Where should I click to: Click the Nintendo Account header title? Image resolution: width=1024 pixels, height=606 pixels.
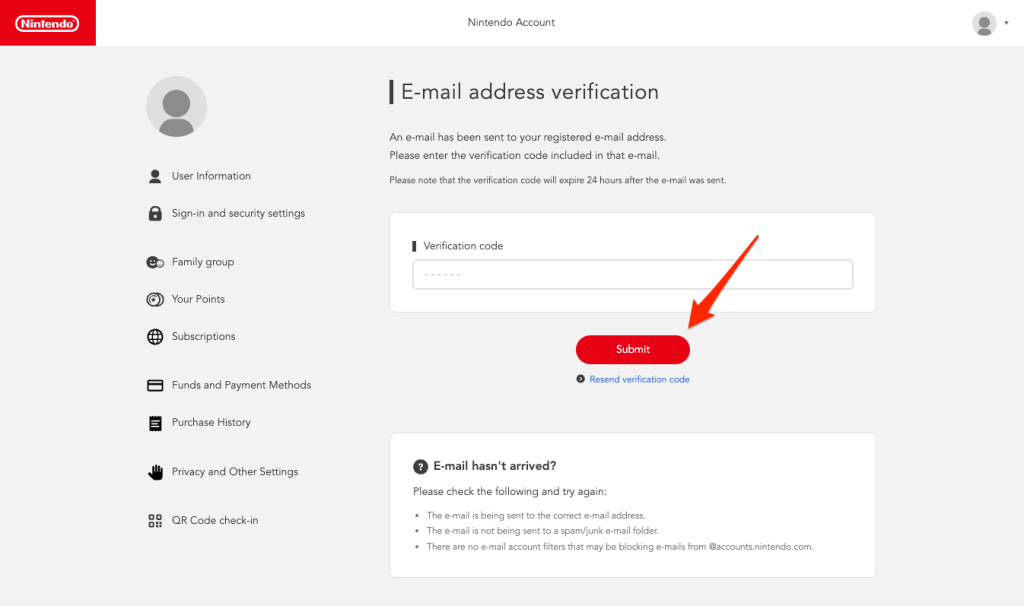tap(511, 22)
